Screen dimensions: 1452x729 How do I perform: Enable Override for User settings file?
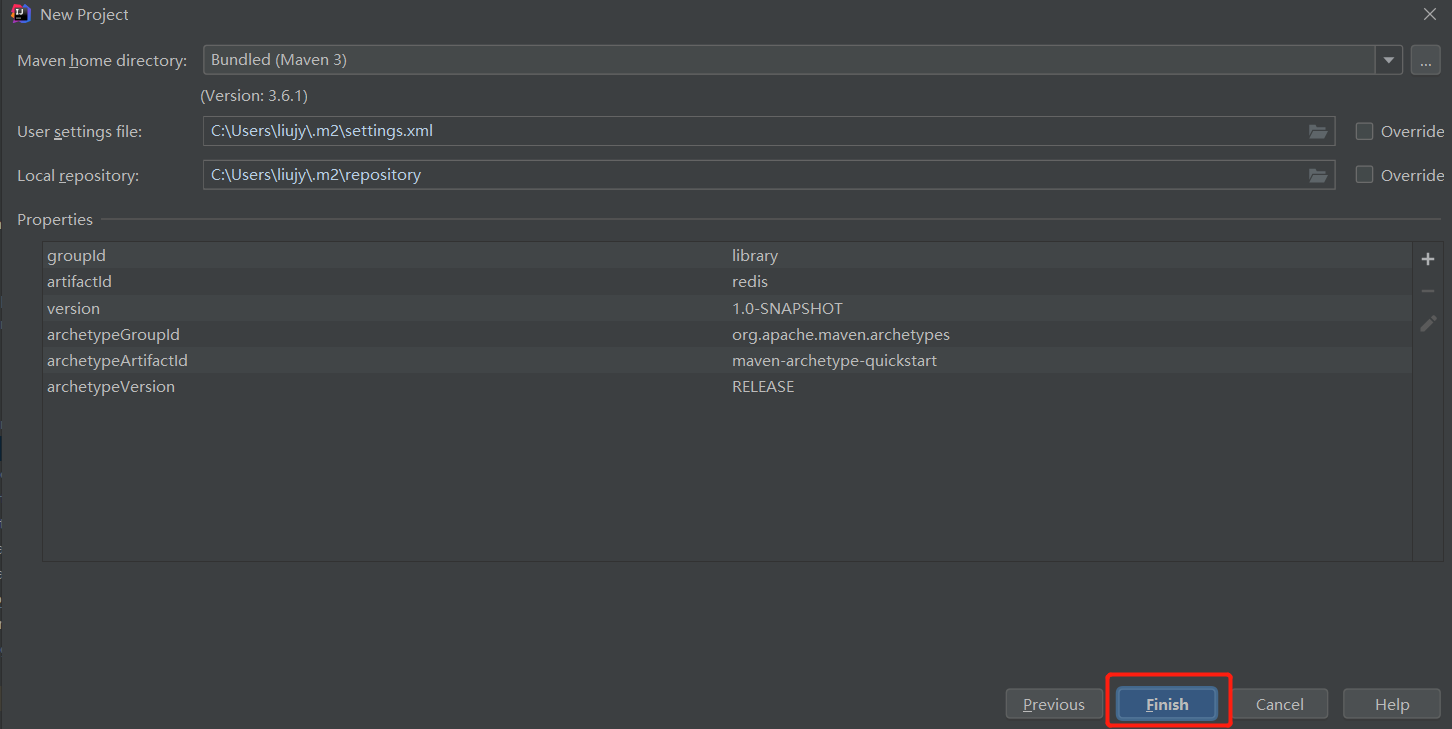point(1364,131)
